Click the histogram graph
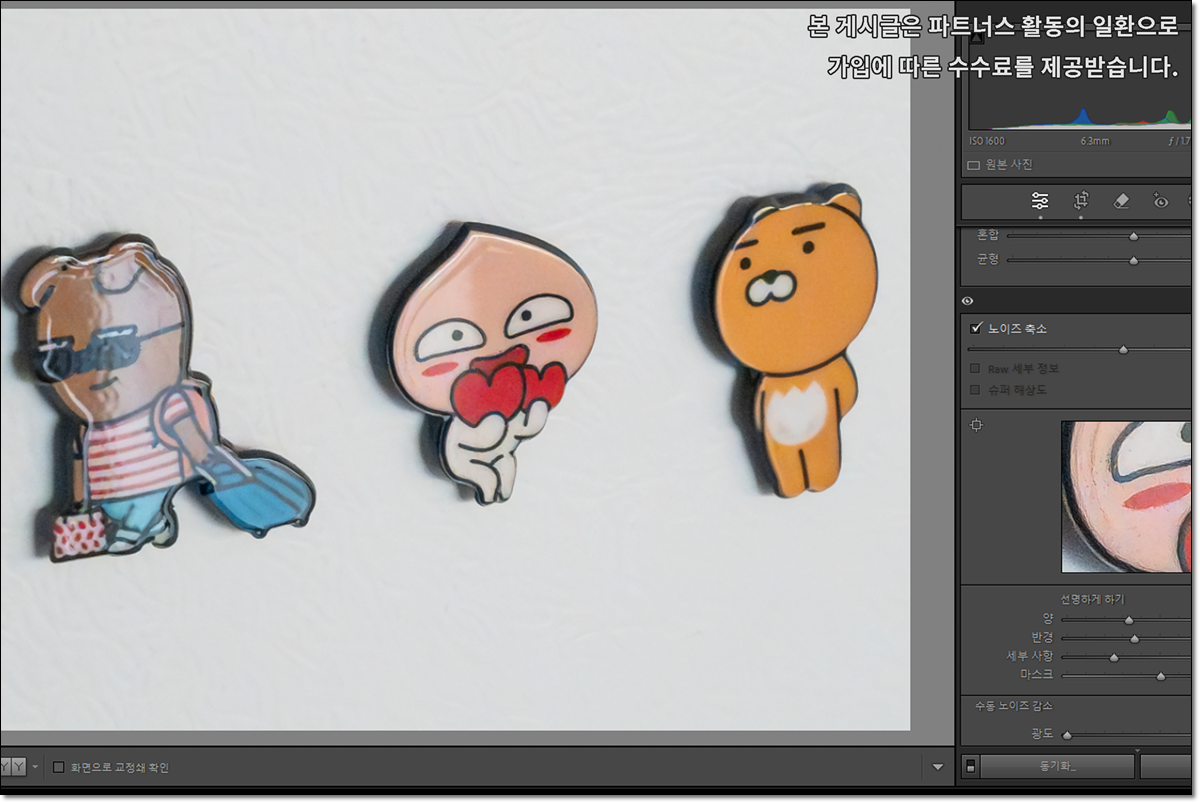Image resolution: width=1200 pixels, height=803 pixels. click(1079, 82)
